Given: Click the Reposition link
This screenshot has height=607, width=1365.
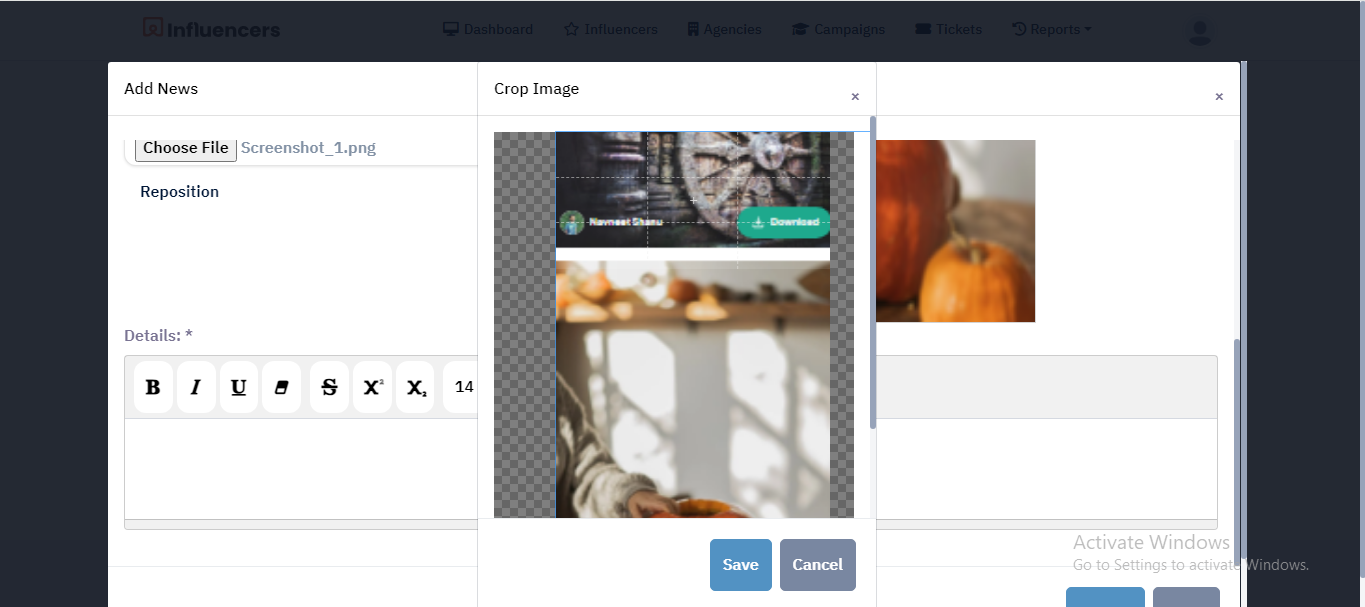Looking at the screenshot, I should click(x=179, y=192).
